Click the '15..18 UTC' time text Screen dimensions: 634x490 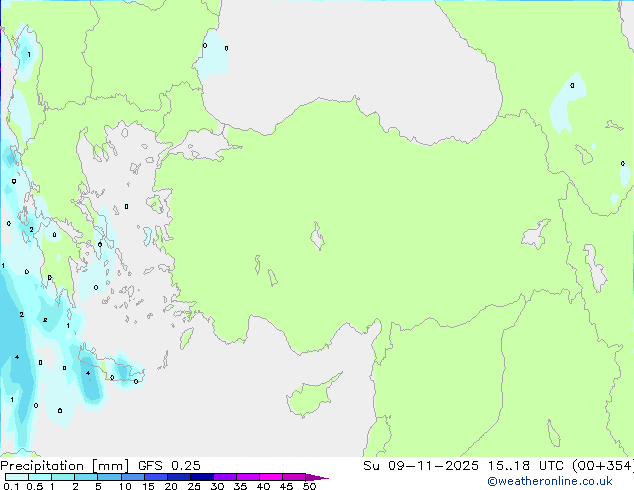point(525,466)
